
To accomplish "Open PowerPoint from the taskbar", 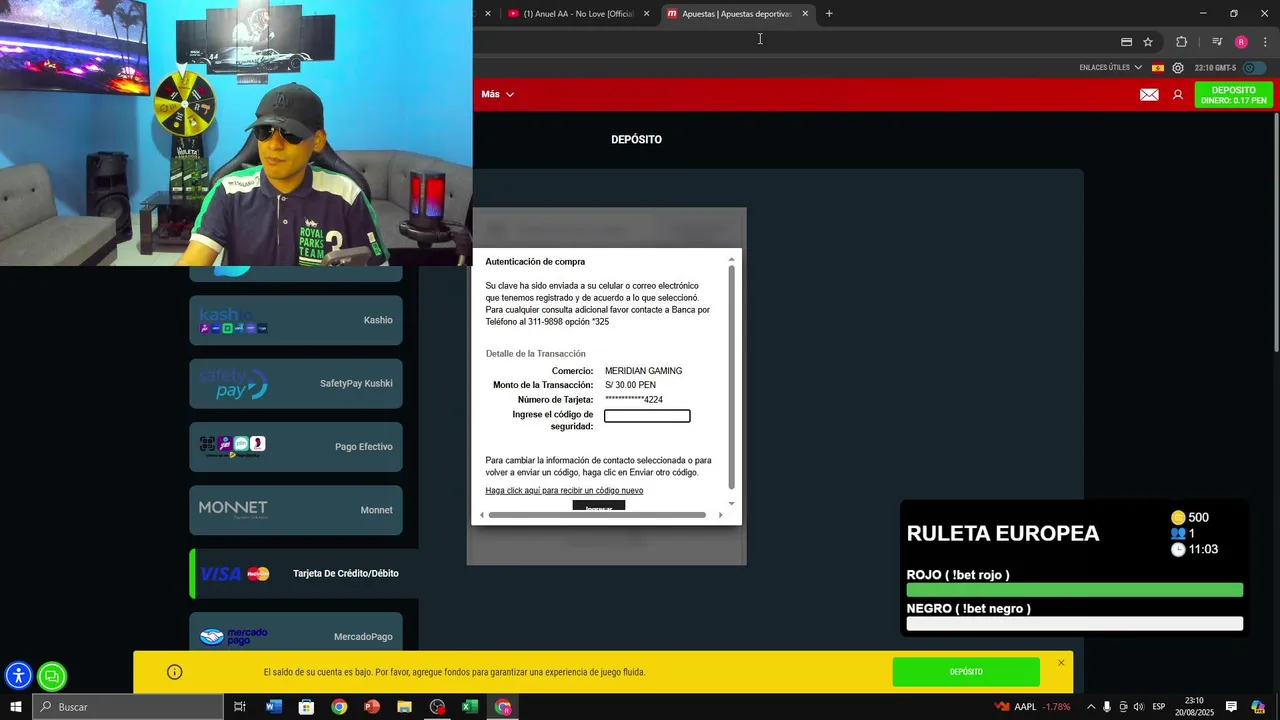I will (x=372, y=707).
